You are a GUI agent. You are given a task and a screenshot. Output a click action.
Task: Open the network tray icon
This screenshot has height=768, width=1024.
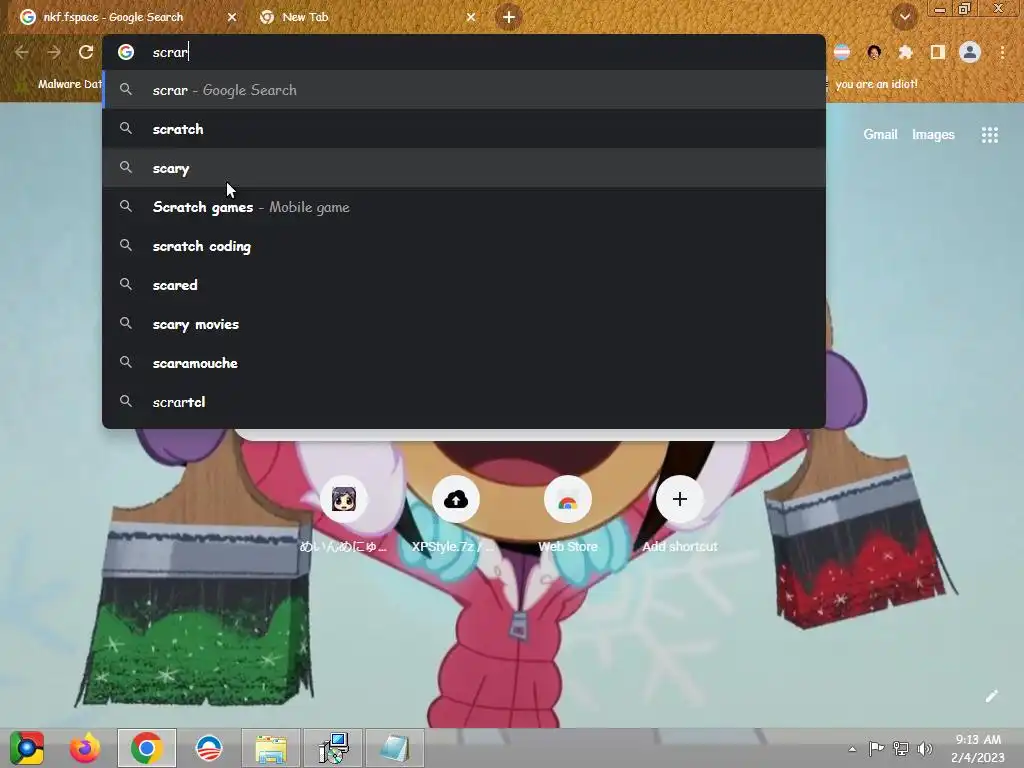pos(901,748)
